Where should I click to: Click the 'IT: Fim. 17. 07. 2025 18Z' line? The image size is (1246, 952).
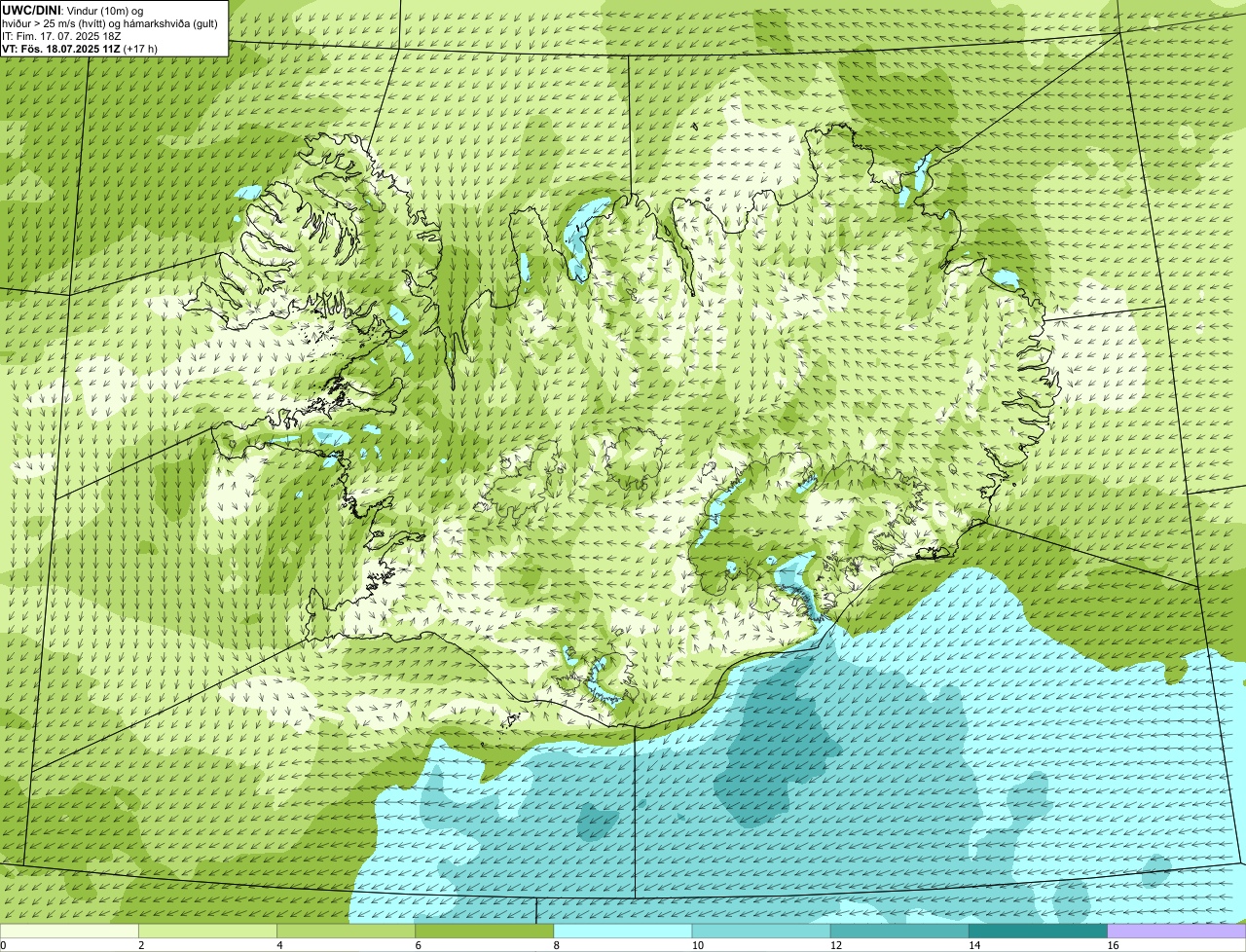(x=62, y=36)
